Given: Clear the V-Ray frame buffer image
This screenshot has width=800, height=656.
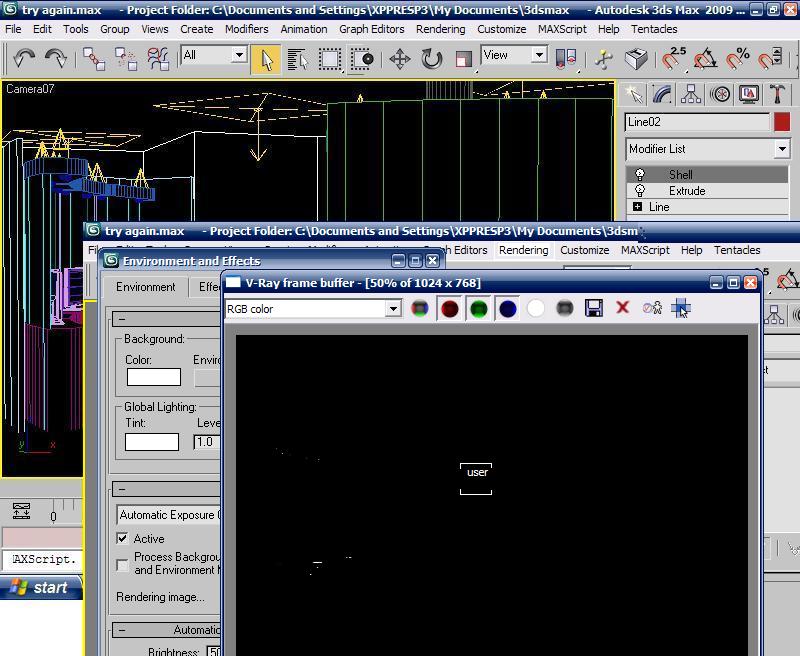Looking at the screenshot, I should (x=622, y=308).
